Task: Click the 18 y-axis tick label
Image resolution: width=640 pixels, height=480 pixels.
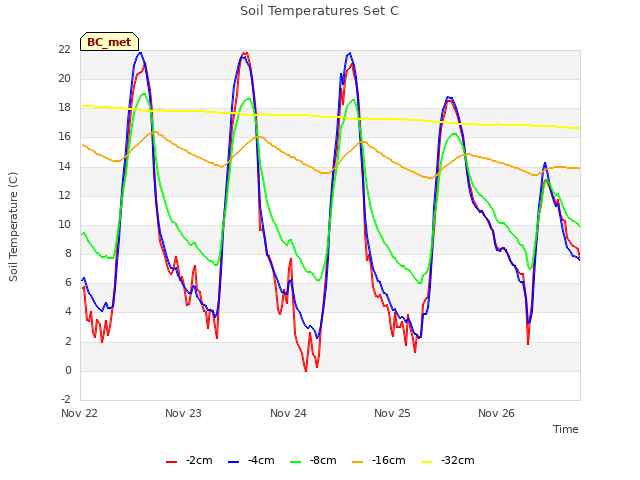Action: tap(64, 107)
